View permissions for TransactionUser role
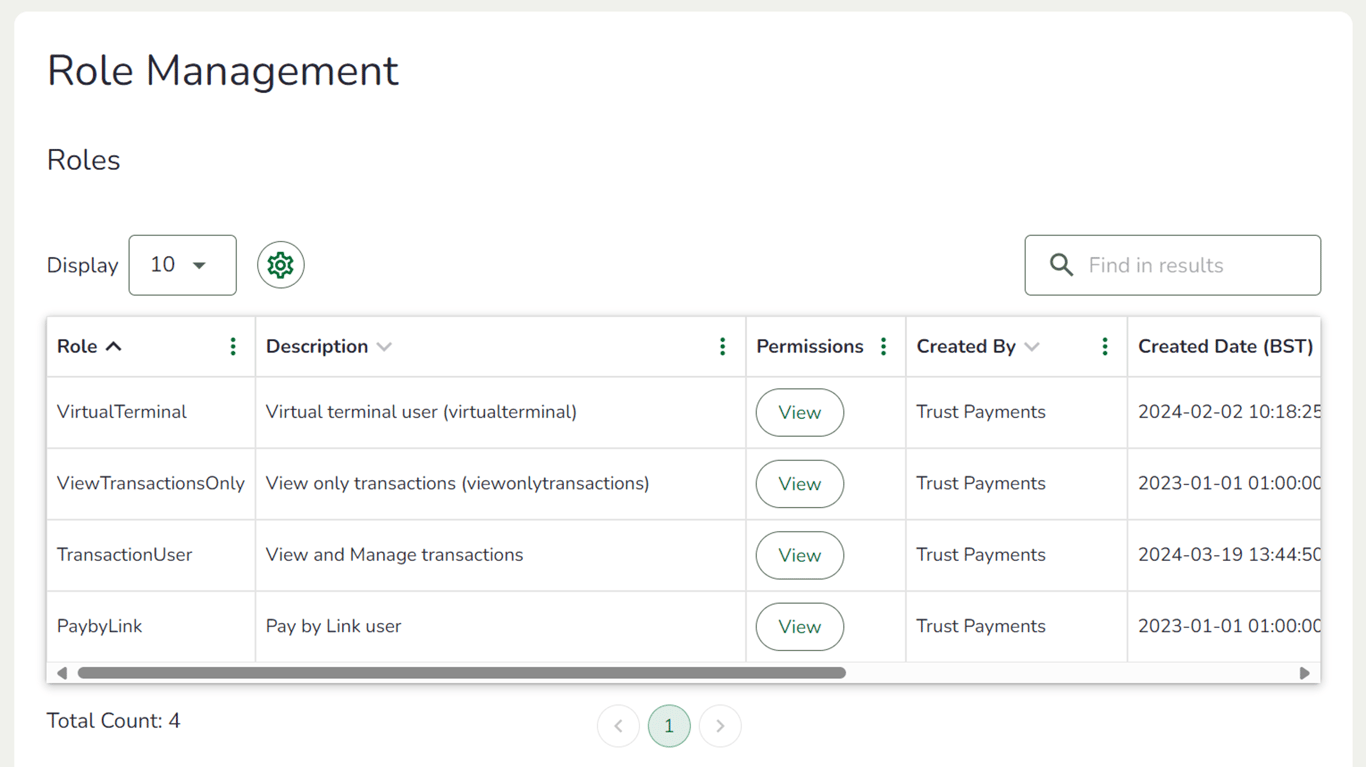This screenshot has width=1366, height=767. pos(799,555)
